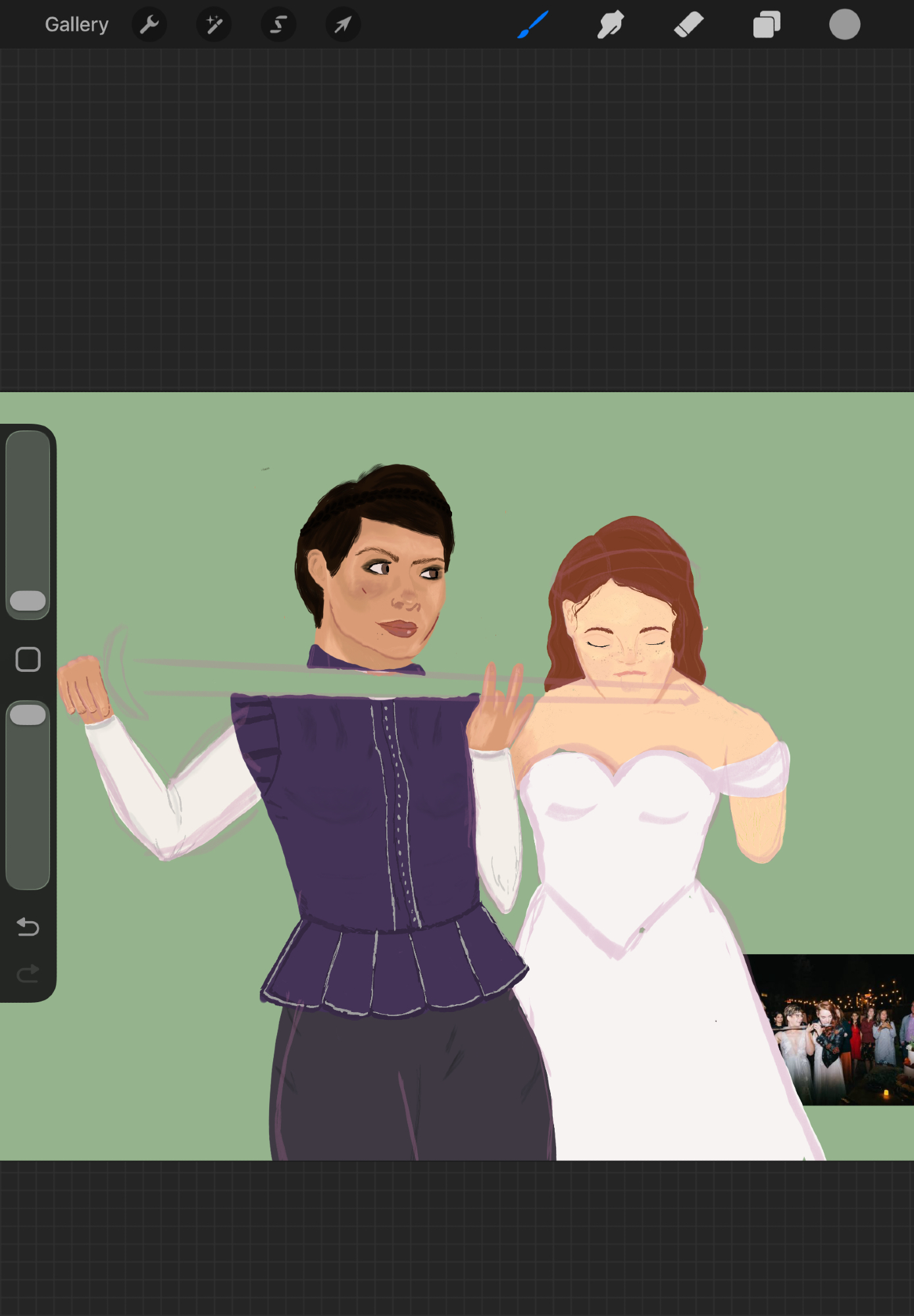This screenshot has width=914, height=1316.
Task: Open the color picker circle
Action: click(x=844, y=25)
